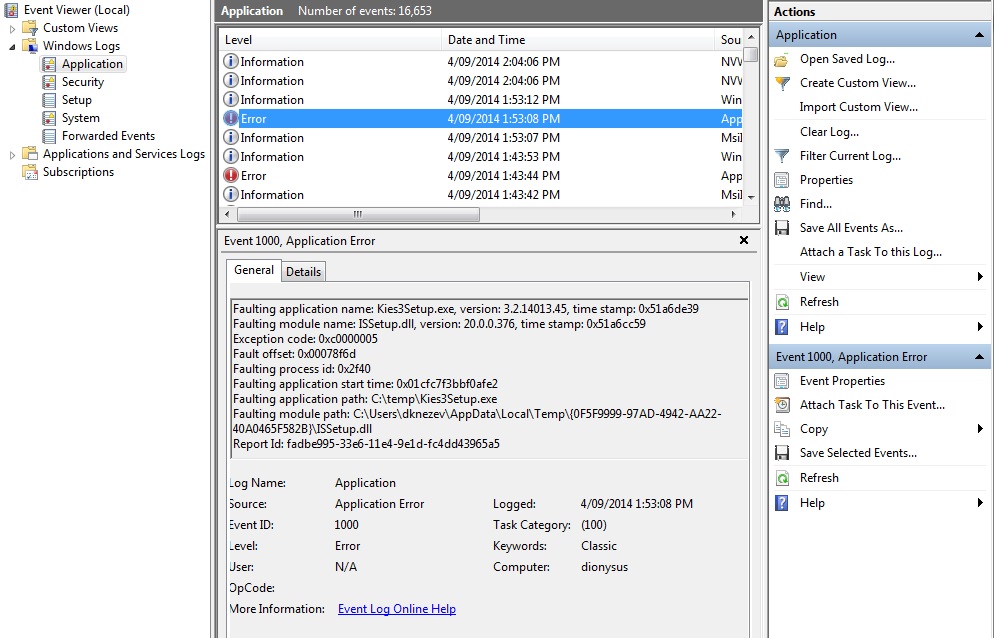Select the Forwarded Events log icon
The image size is (994, 638).
[x=49, y=136]
